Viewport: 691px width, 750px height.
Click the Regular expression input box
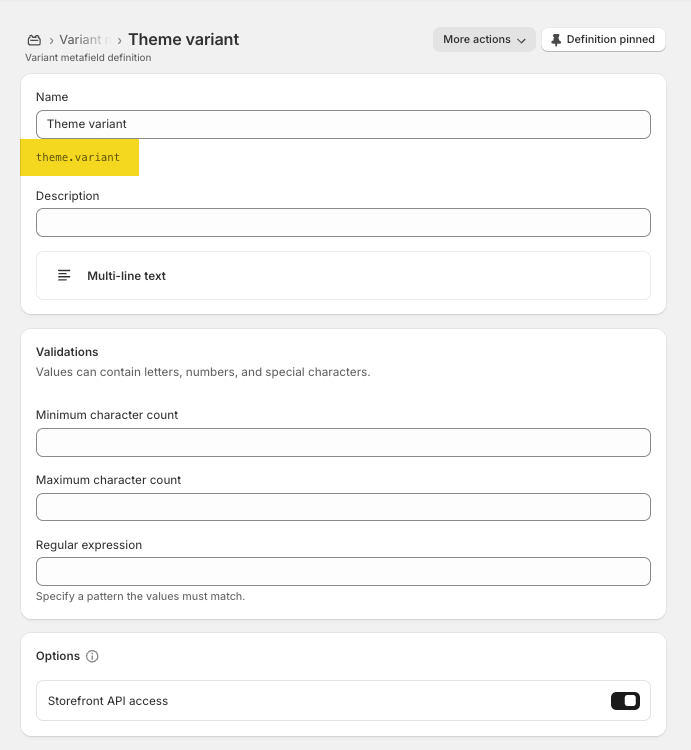coord(343,572)
